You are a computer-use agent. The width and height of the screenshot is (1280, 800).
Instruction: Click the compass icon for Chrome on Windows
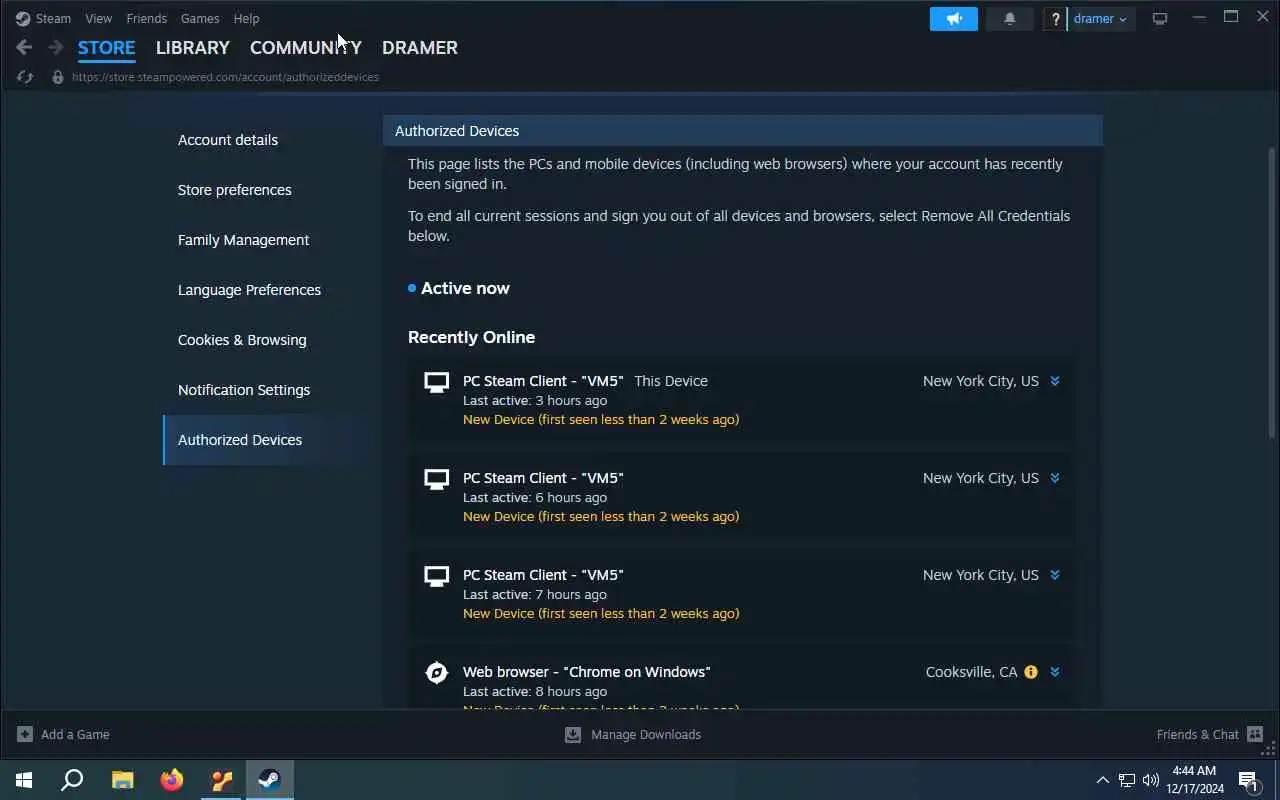point(437,673)
